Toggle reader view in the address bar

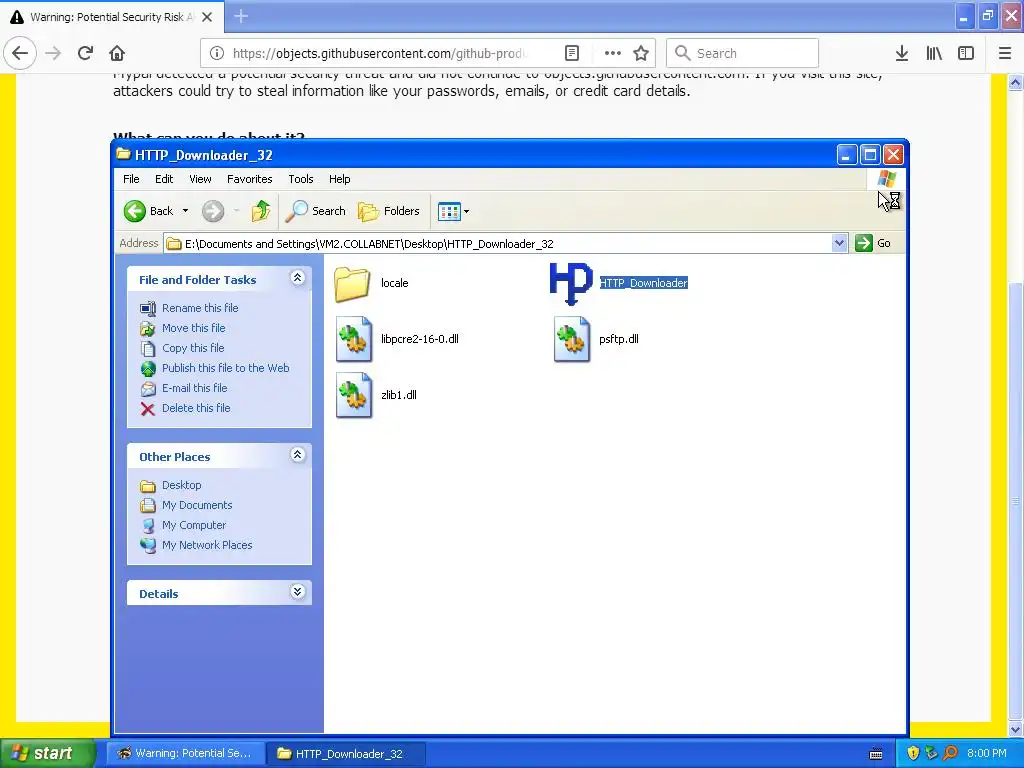point(572,53)
